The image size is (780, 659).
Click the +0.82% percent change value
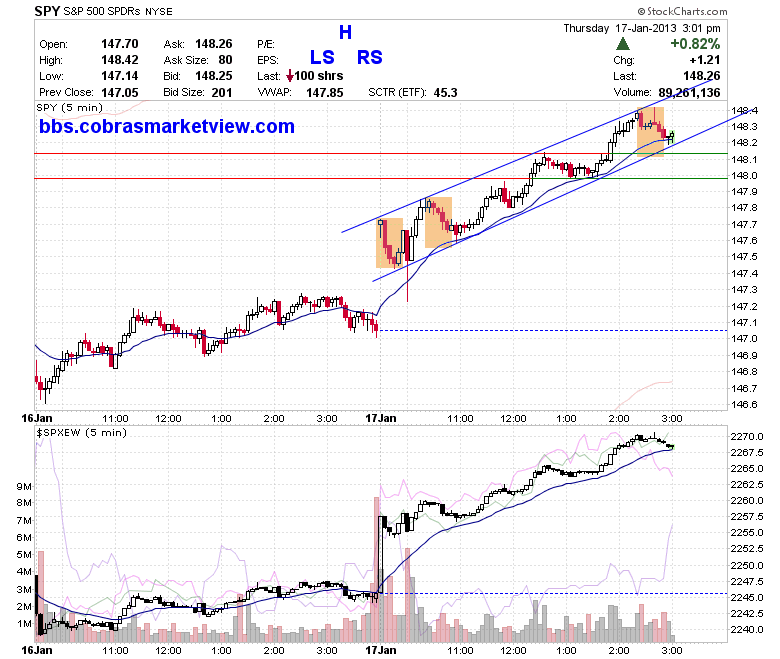pyautogui.click(x=695, y=44)
